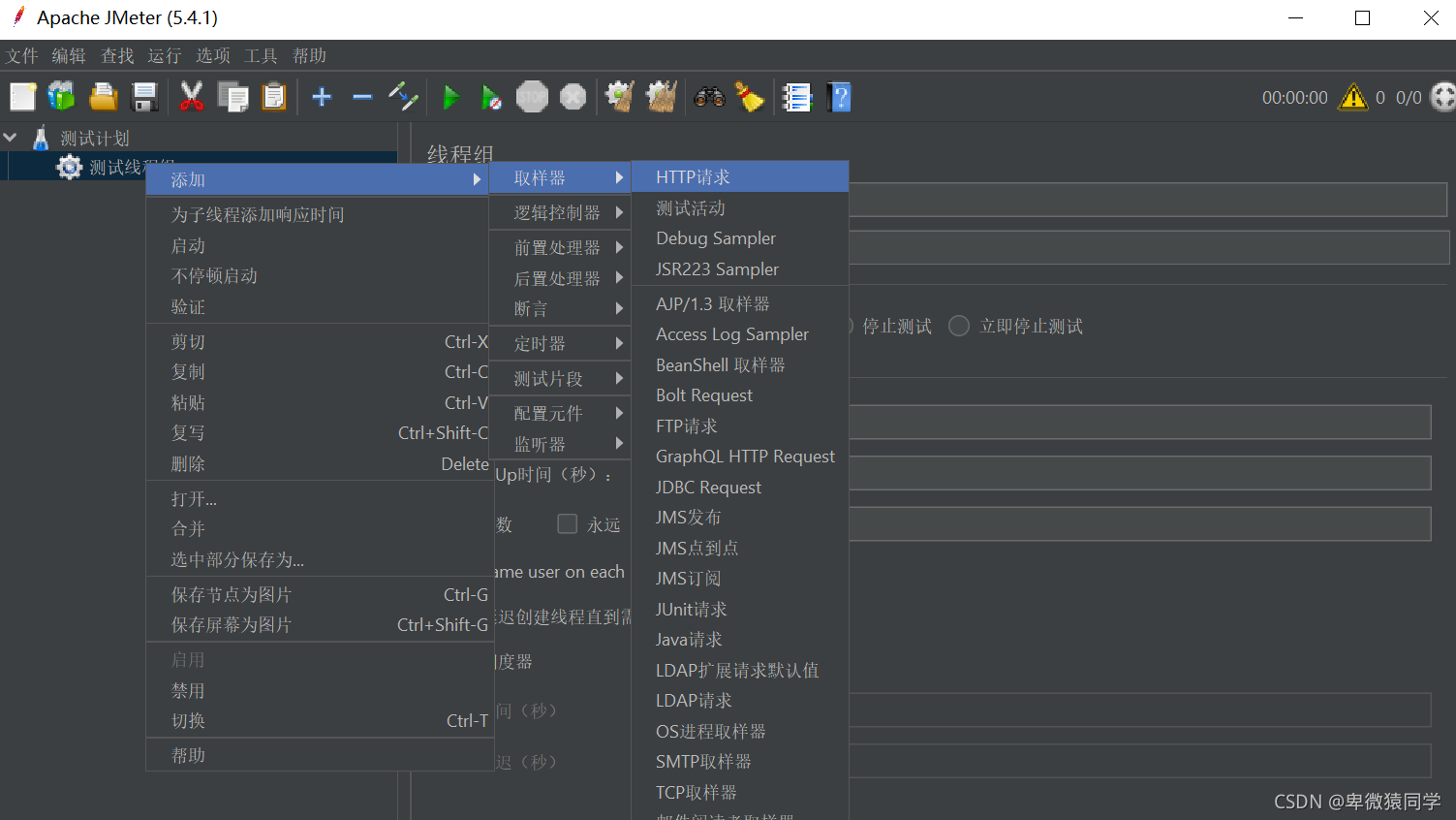
Task: Expand the 断言 submenu
Action: click(560, 308)
